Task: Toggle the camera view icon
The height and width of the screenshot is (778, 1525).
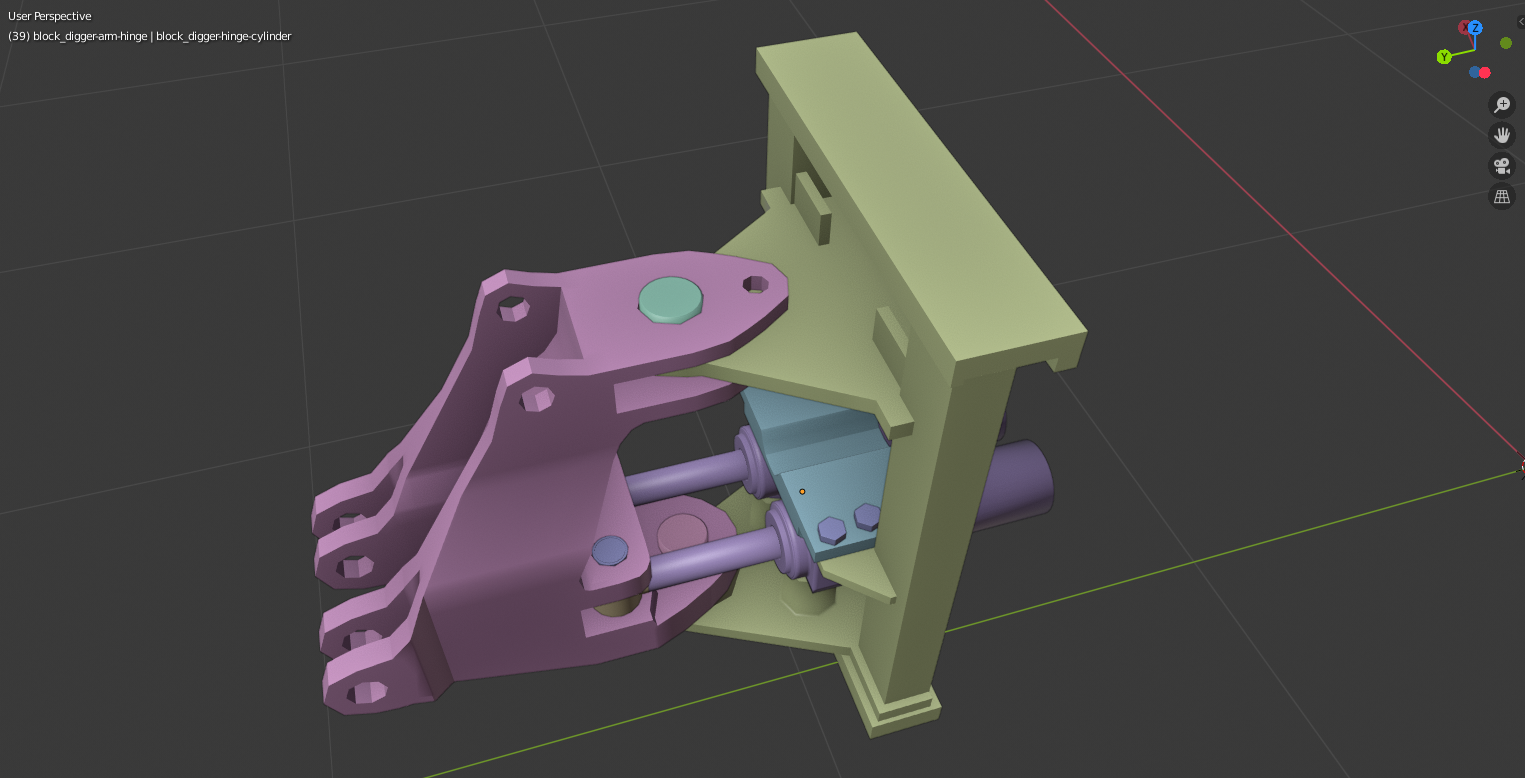Action: pyautogui.click(x=1501, y=166)
